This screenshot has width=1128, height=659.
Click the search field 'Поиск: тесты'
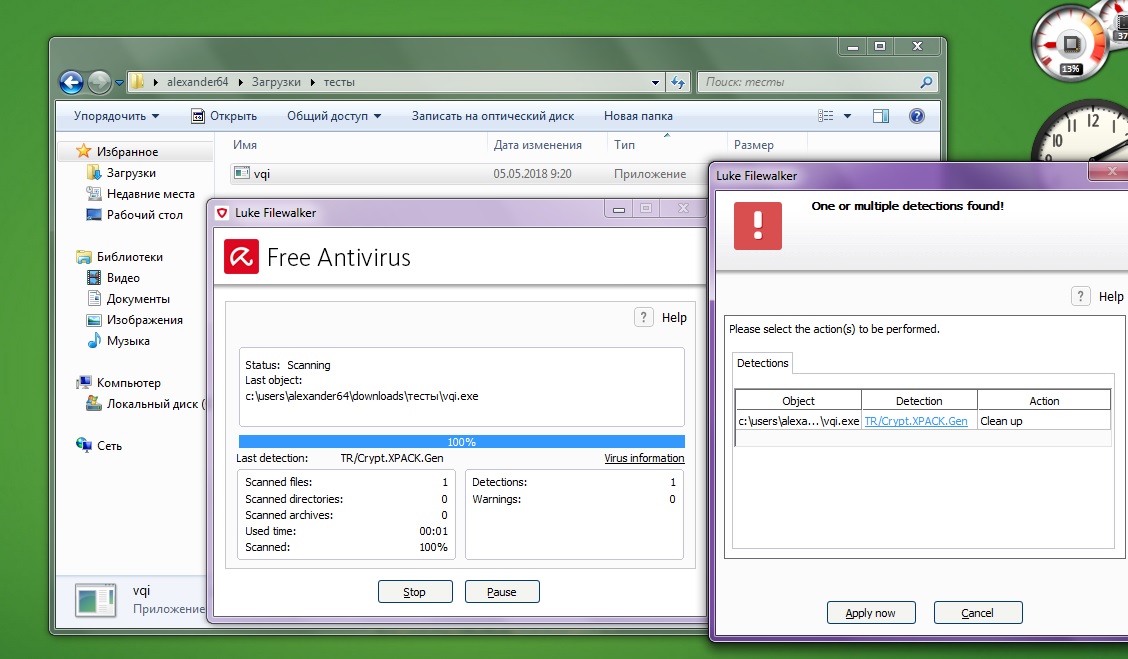(x=809, y=82)
